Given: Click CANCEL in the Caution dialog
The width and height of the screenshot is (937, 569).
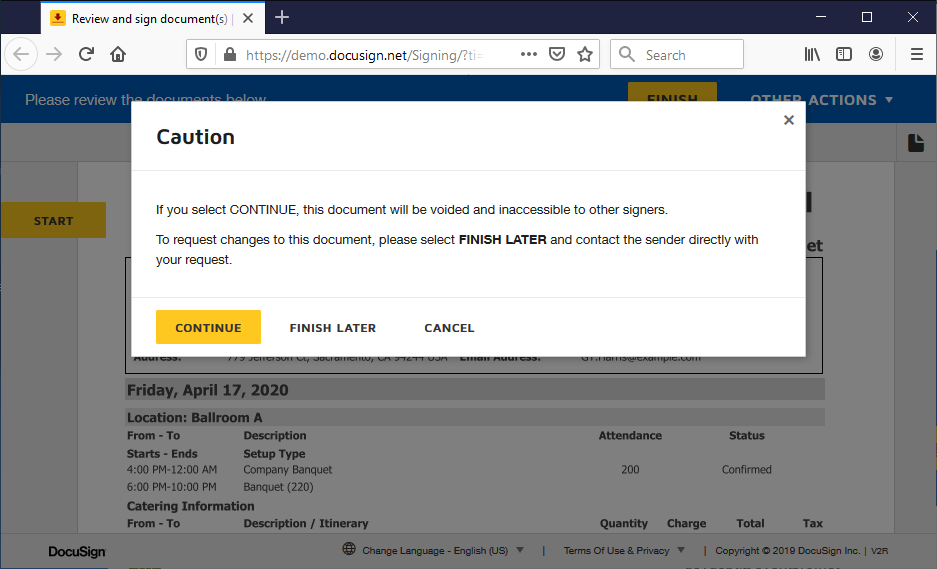Looking at the screenshot, I should [x=449, y=328].
